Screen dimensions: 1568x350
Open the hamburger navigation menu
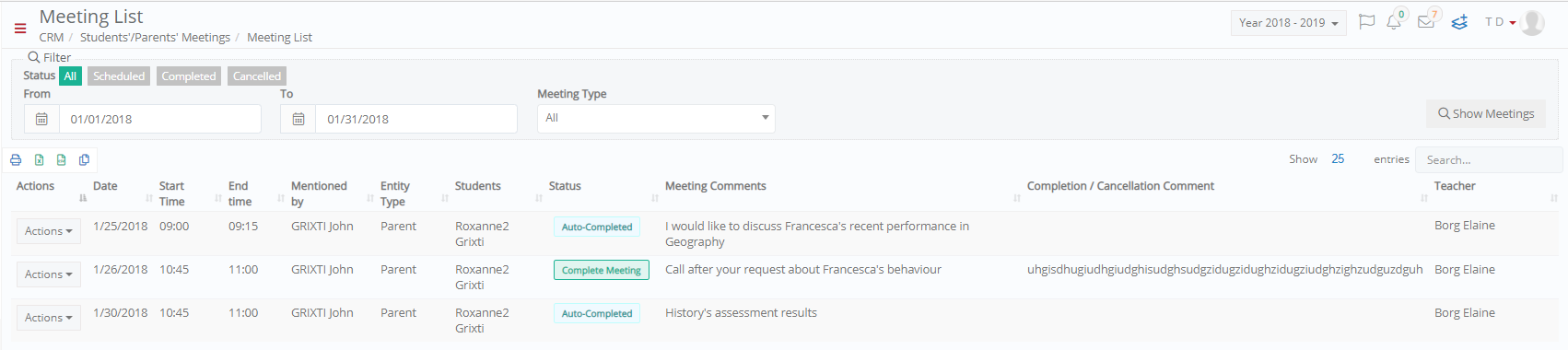click(20, 29)
